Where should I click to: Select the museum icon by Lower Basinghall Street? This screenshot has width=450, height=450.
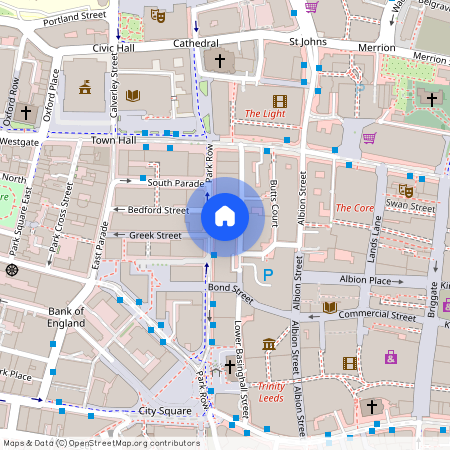point(269,344)
